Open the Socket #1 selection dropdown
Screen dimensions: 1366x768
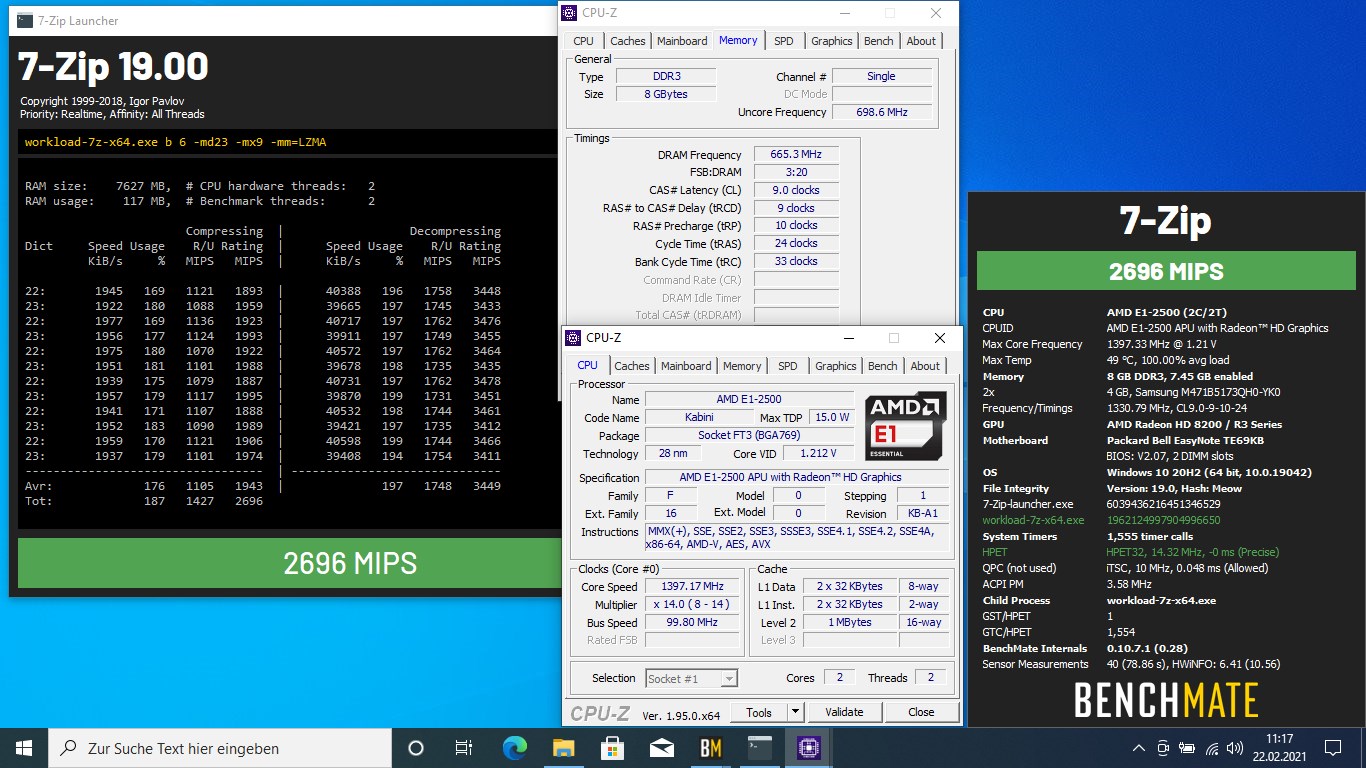[692, 678]
